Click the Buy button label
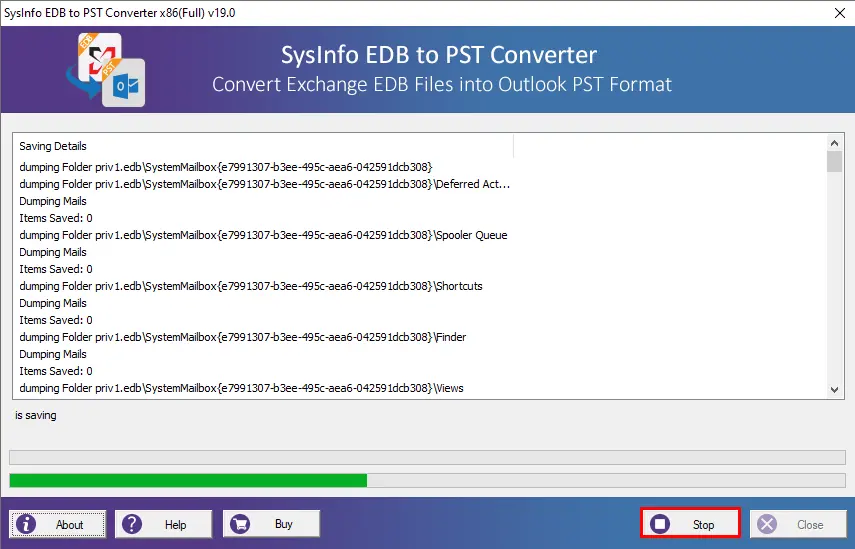The image size is (855, 549). [284, 524]
